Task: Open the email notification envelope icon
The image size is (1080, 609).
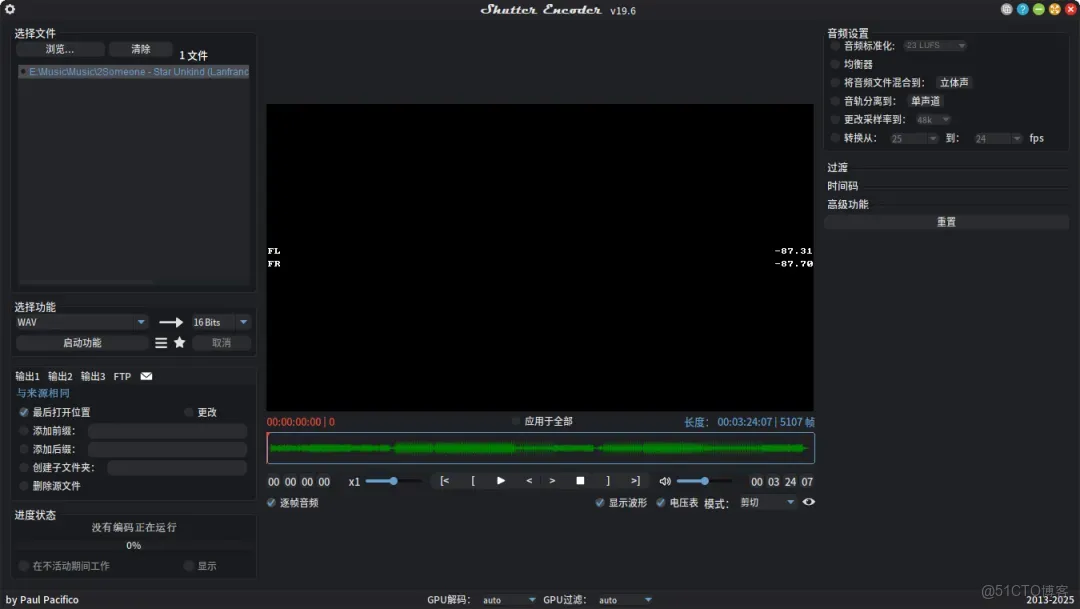Action: 145,376
